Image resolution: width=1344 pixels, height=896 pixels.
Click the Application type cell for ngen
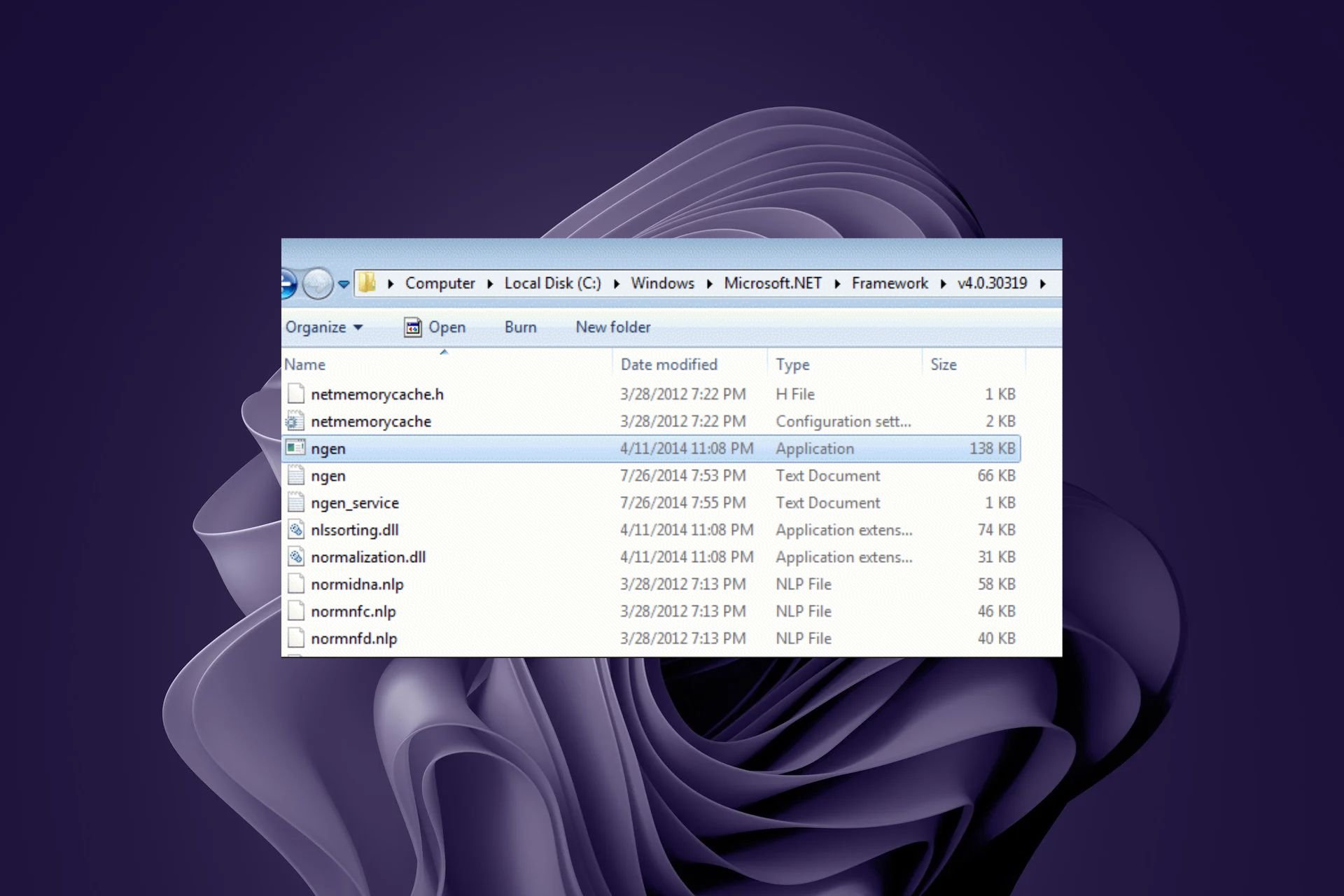815,448
